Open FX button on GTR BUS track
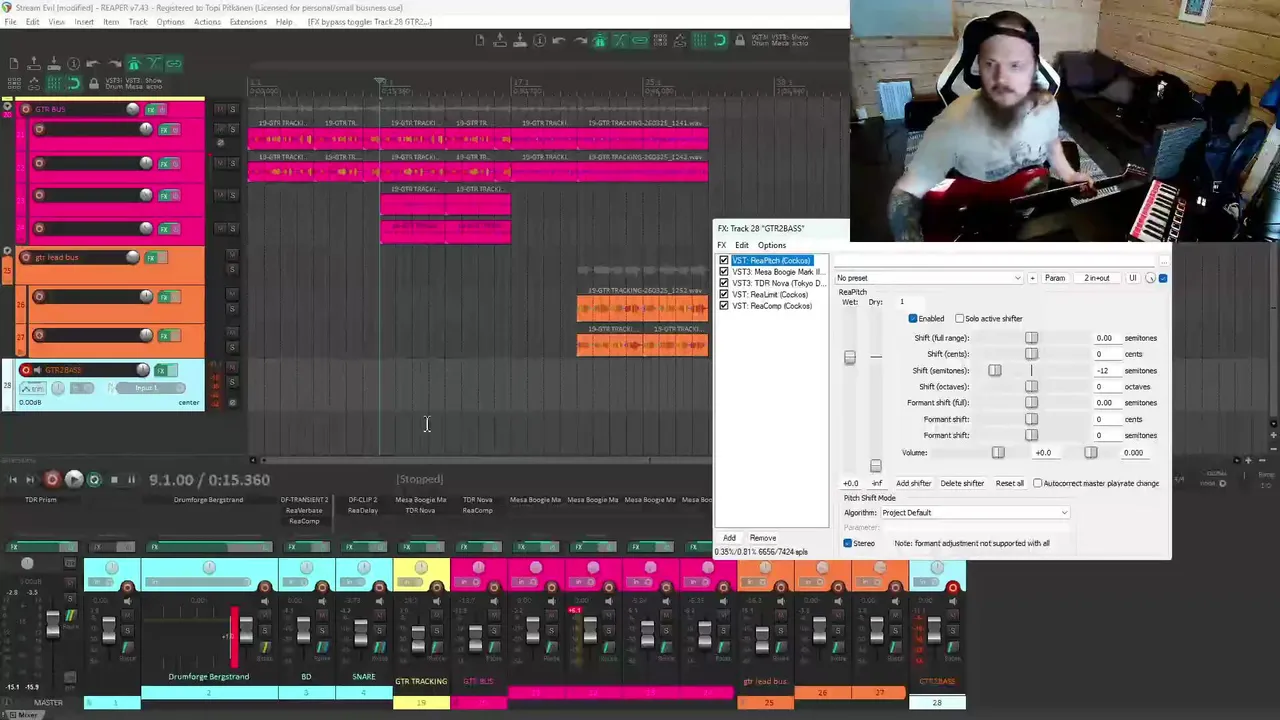 click(152, 109)
